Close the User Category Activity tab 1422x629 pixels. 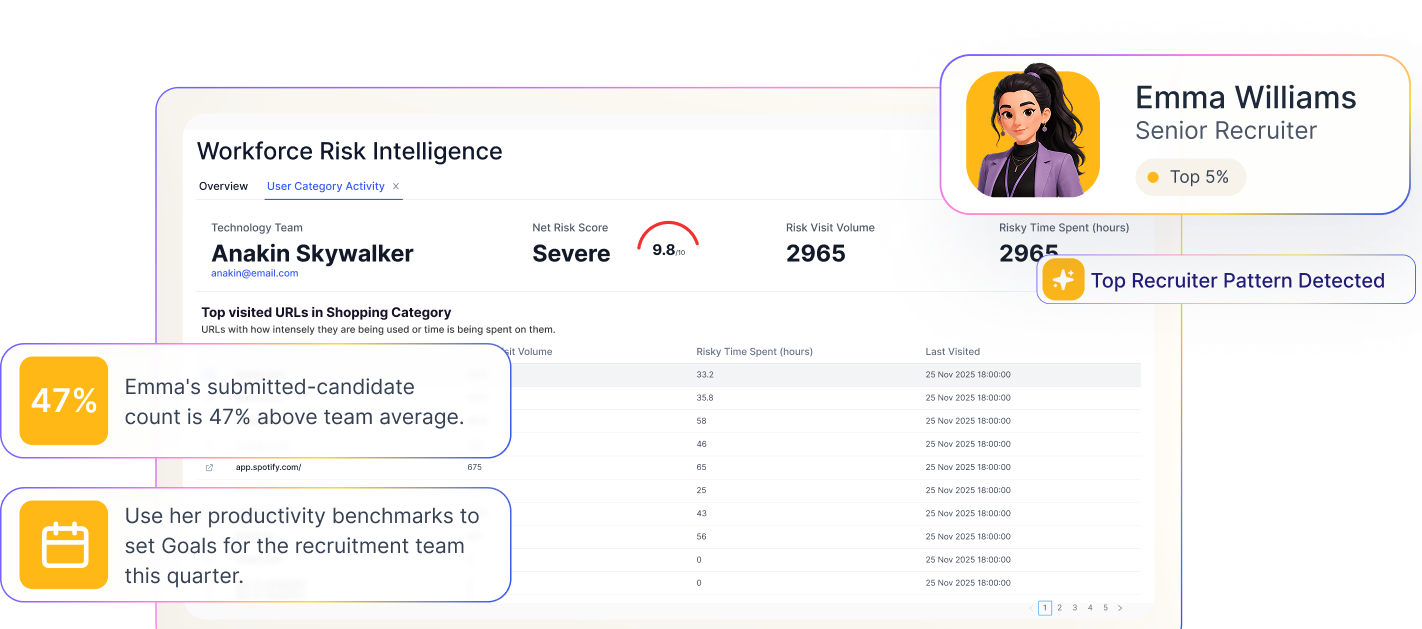pyautogui.click(x=396, y=186)
